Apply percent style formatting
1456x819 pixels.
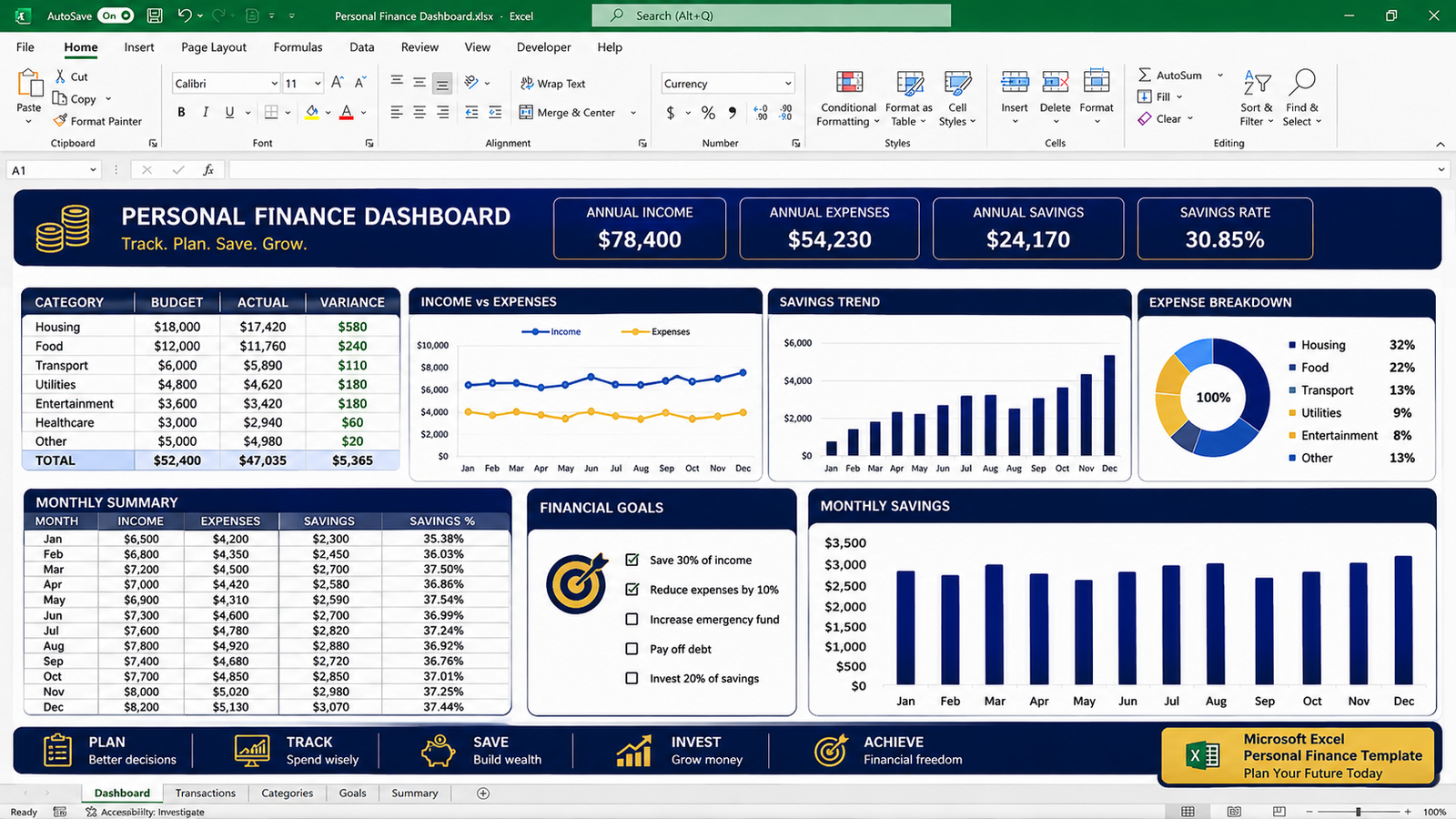pyautogui.click(x=708, y=113)
